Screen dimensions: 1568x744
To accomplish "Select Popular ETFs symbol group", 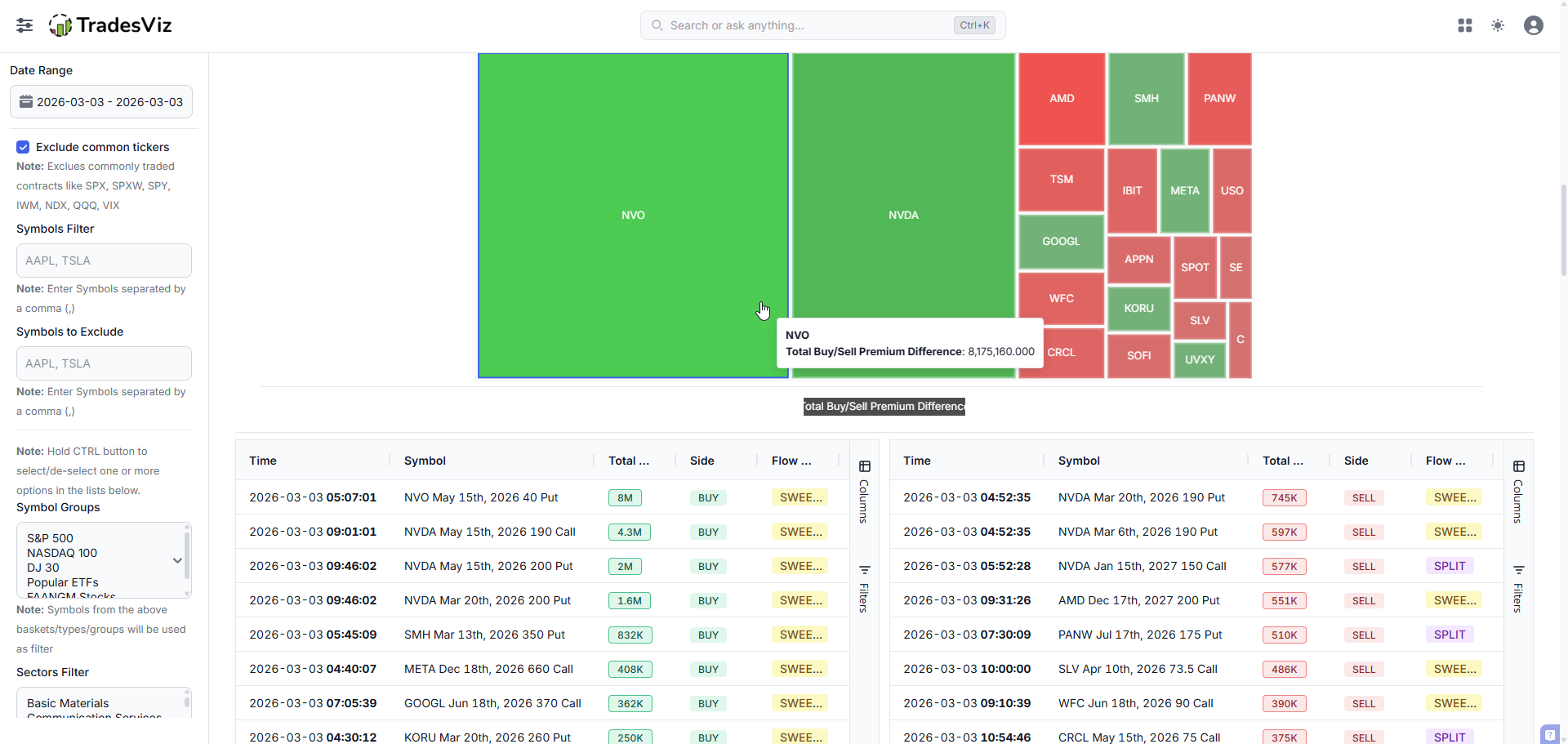I will [63, 582].
